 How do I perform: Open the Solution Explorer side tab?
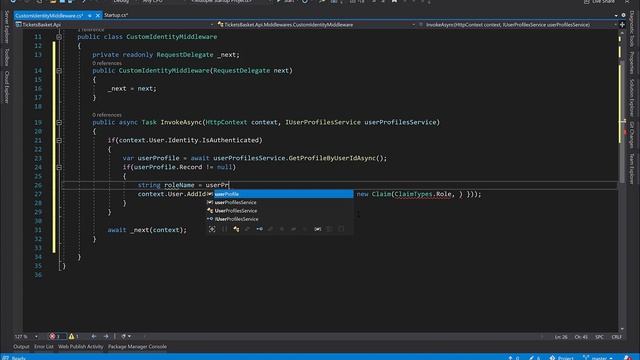click(x=632, y=98)
